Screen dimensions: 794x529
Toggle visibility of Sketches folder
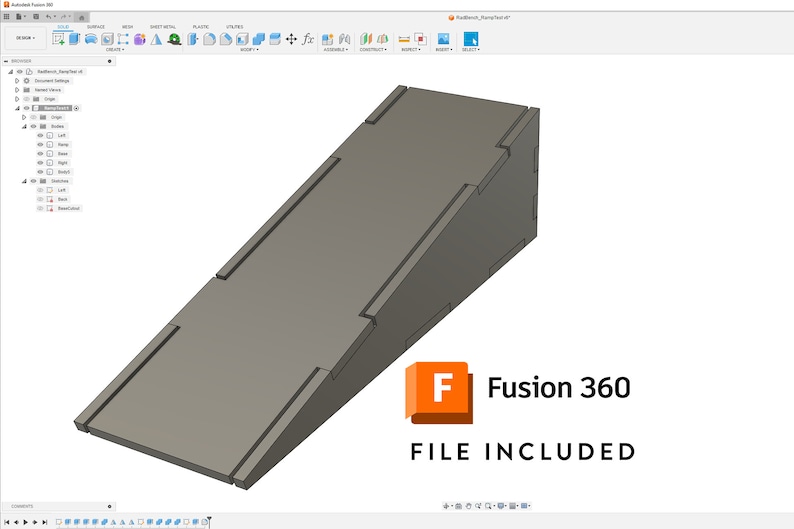(33, 181)
